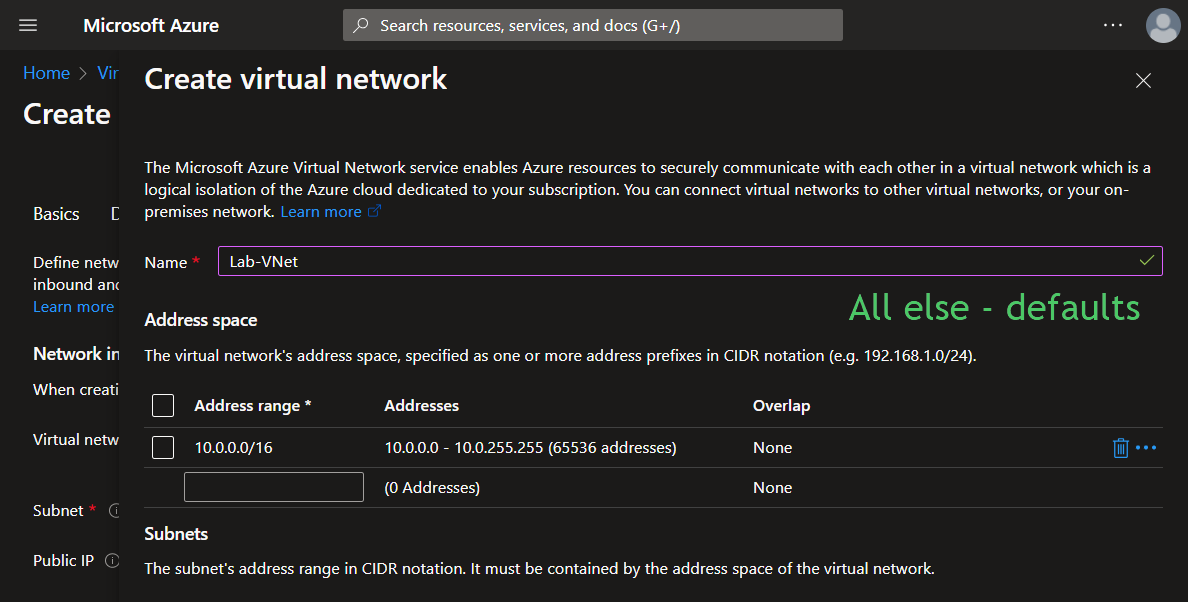1188x602 pixels.
Task: Click the 10.0.0.0/16 address range value
Action: click(233, 448)
